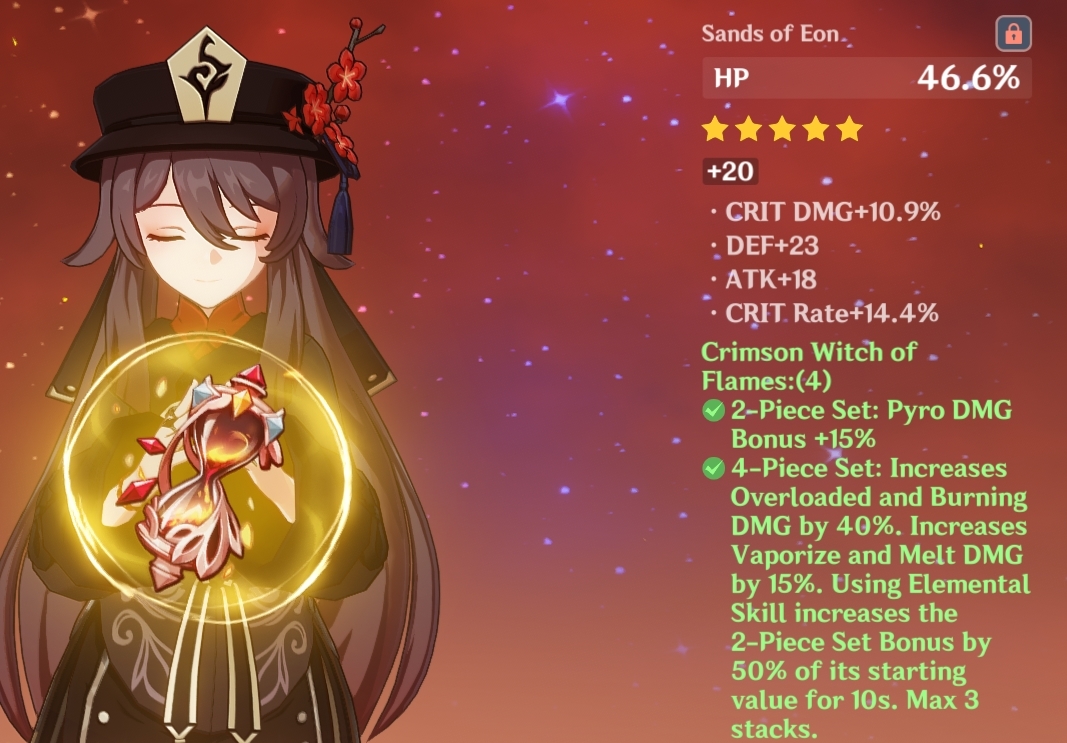Image resolution: width=1067 pixels, height=743 pixels.
Task: Click the 4-Piece Set bonus description
Action: pos(879,599)
